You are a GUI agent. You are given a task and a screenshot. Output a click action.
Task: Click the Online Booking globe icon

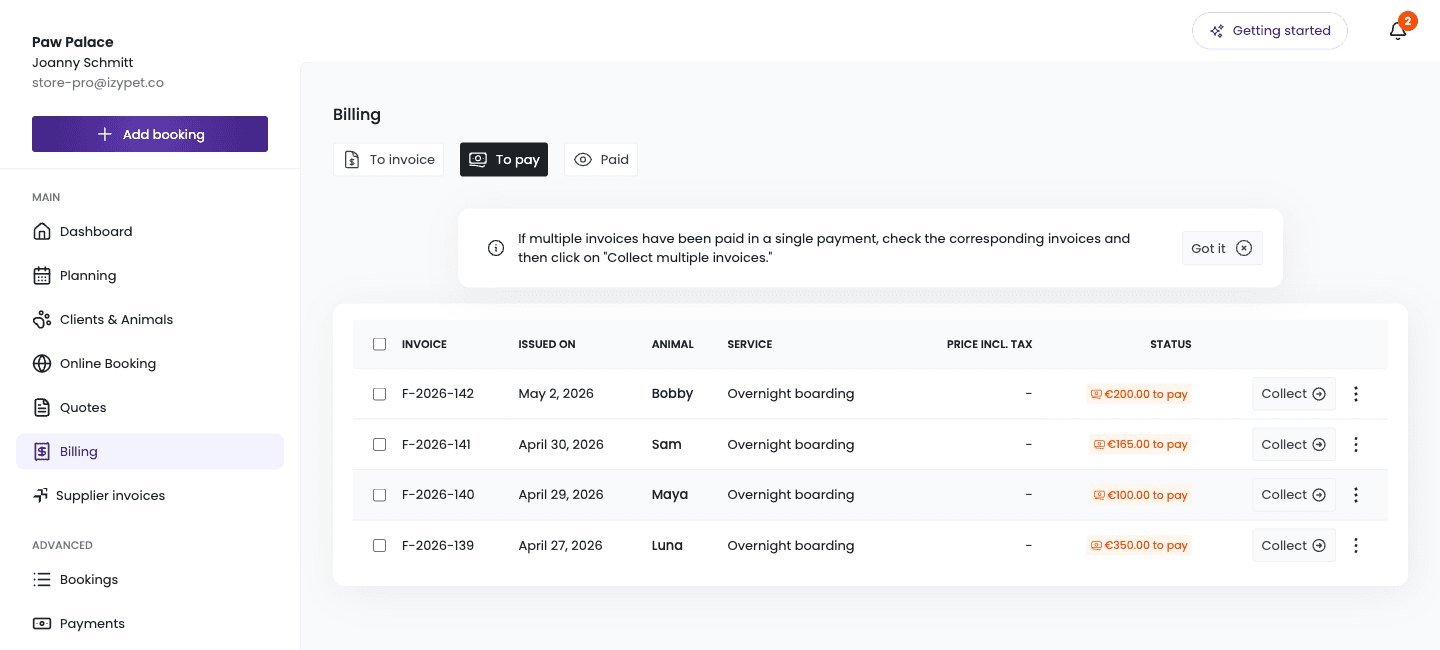pyautogui.click(x=42, y=364)
